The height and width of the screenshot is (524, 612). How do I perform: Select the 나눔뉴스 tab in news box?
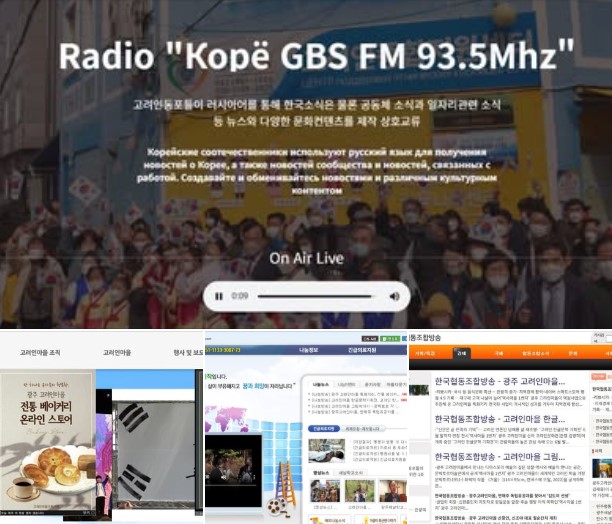point(321,385)
